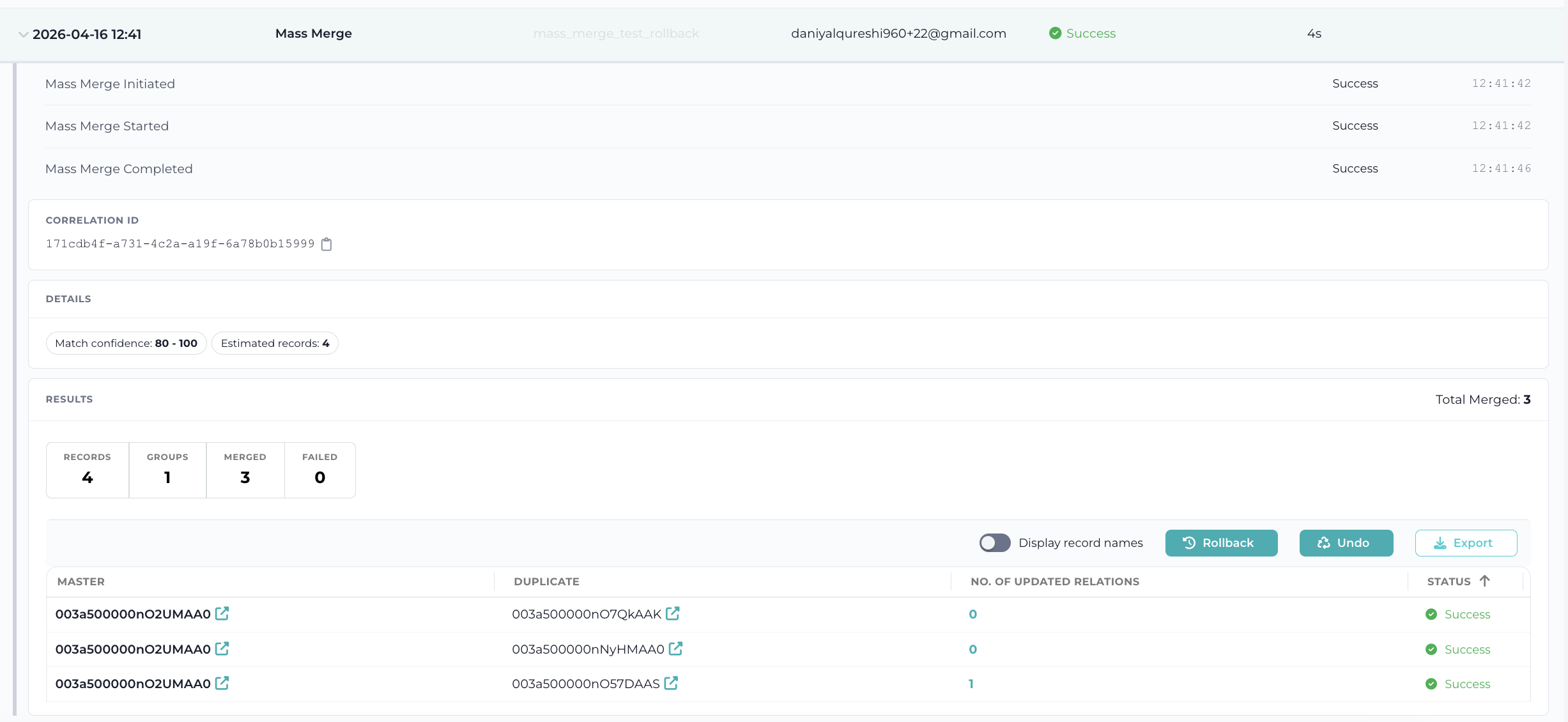
Task: Open duplicate 003a500000nNyHMAA0 external link icon
Action: tap(675, 649)
